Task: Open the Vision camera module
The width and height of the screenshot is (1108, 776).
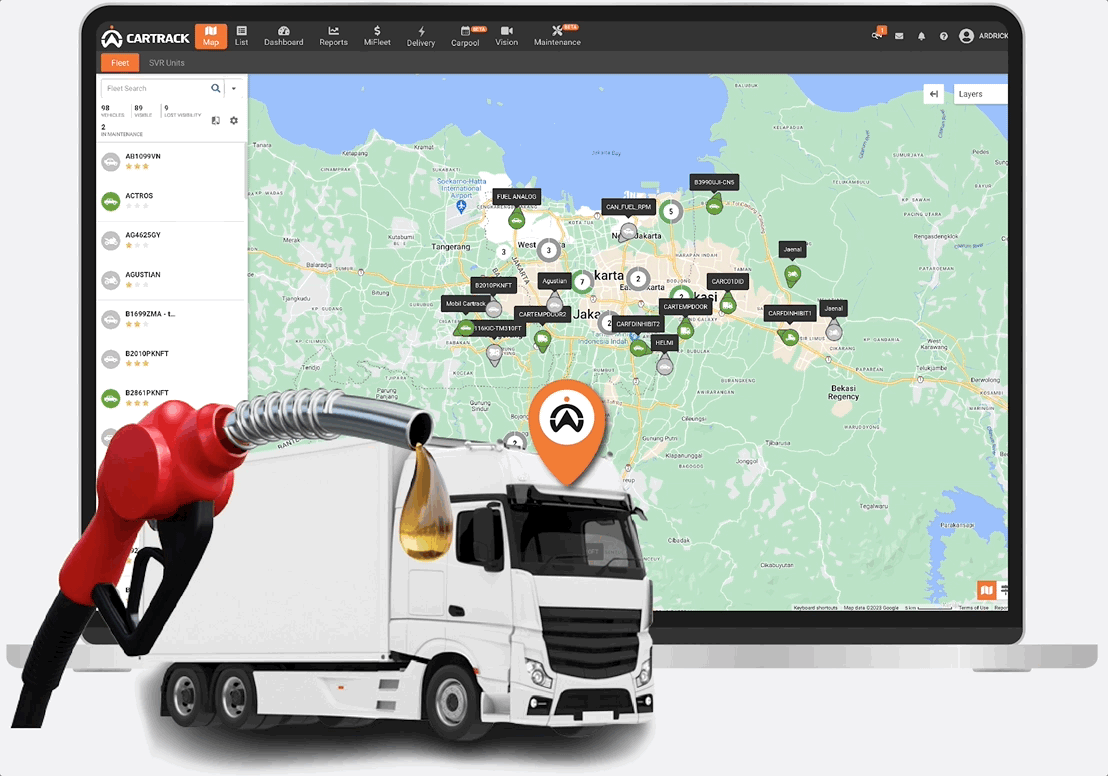Action: click(x=507, y=36)
